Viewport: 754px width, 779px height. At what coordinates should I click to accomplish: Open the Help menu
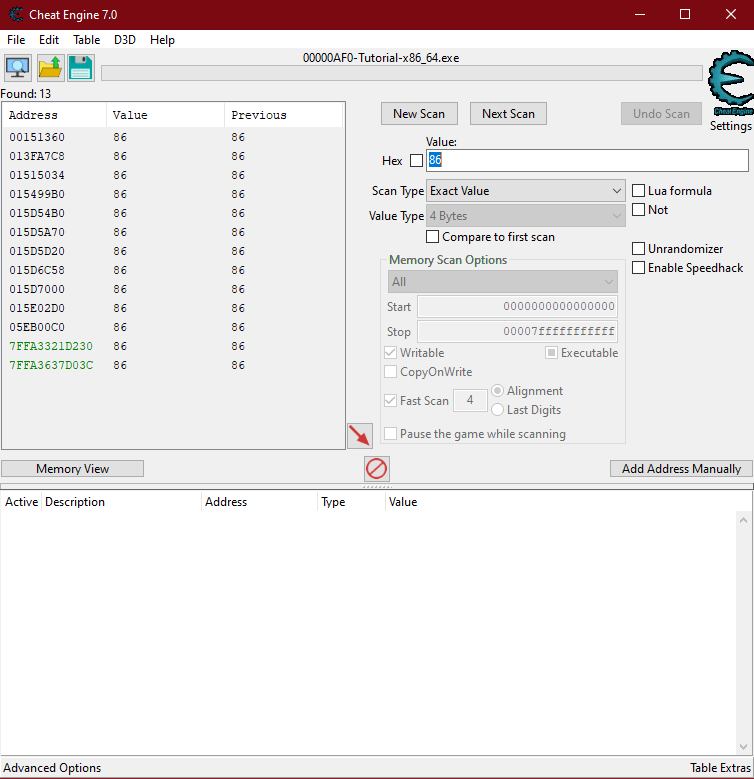(162, 40)
